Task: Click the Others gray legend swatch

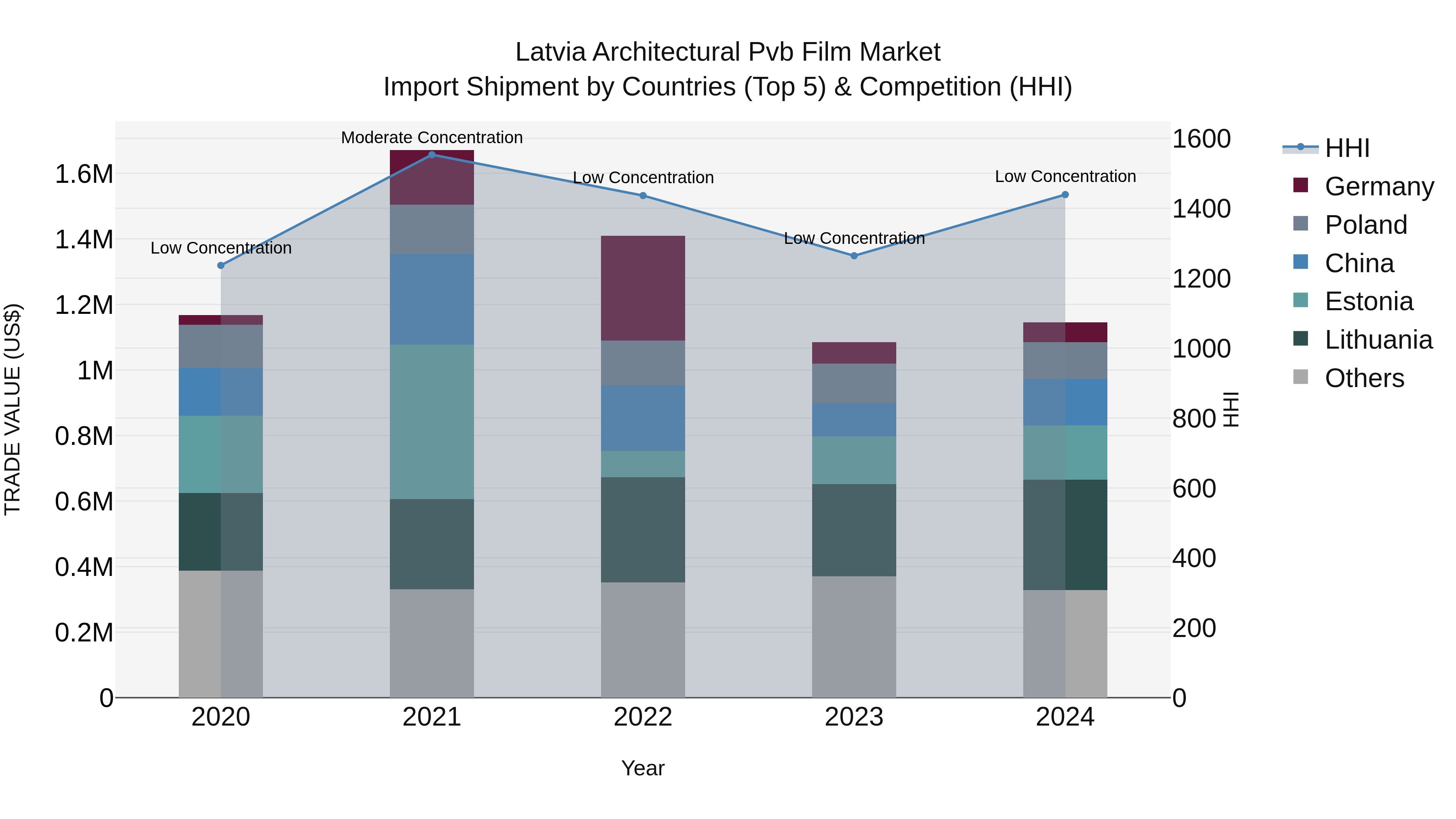Action: coord(1301,377)
